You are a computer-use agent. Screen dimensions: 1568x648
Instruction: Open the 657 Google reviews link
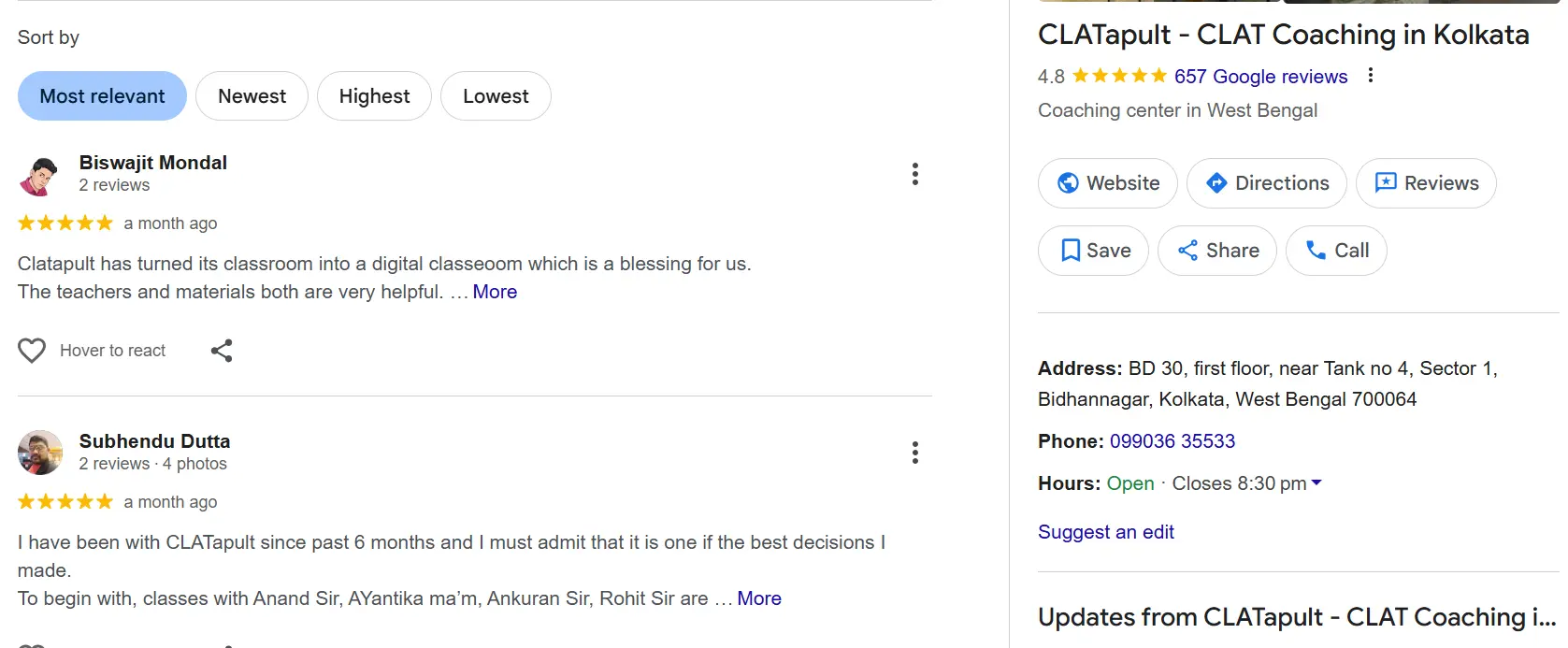click(x=1260, y=77)
